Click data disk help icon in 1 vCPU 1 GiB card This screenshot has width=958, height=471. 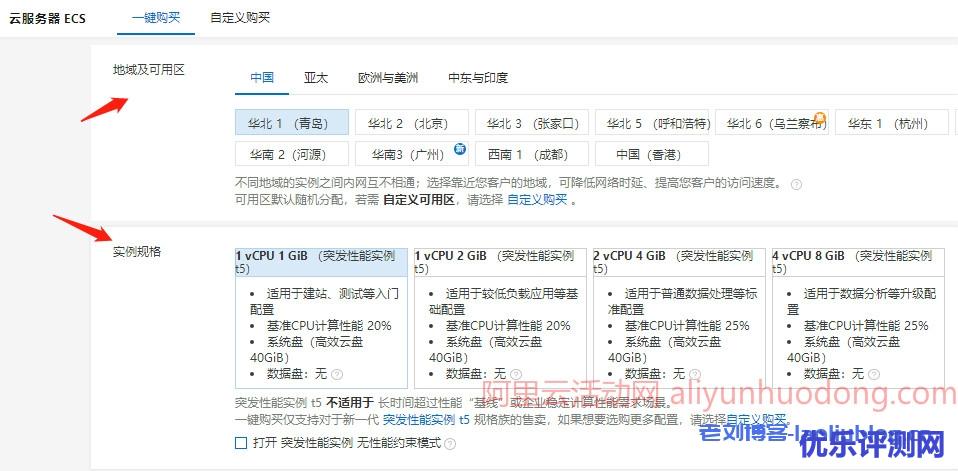click(337, 374)
